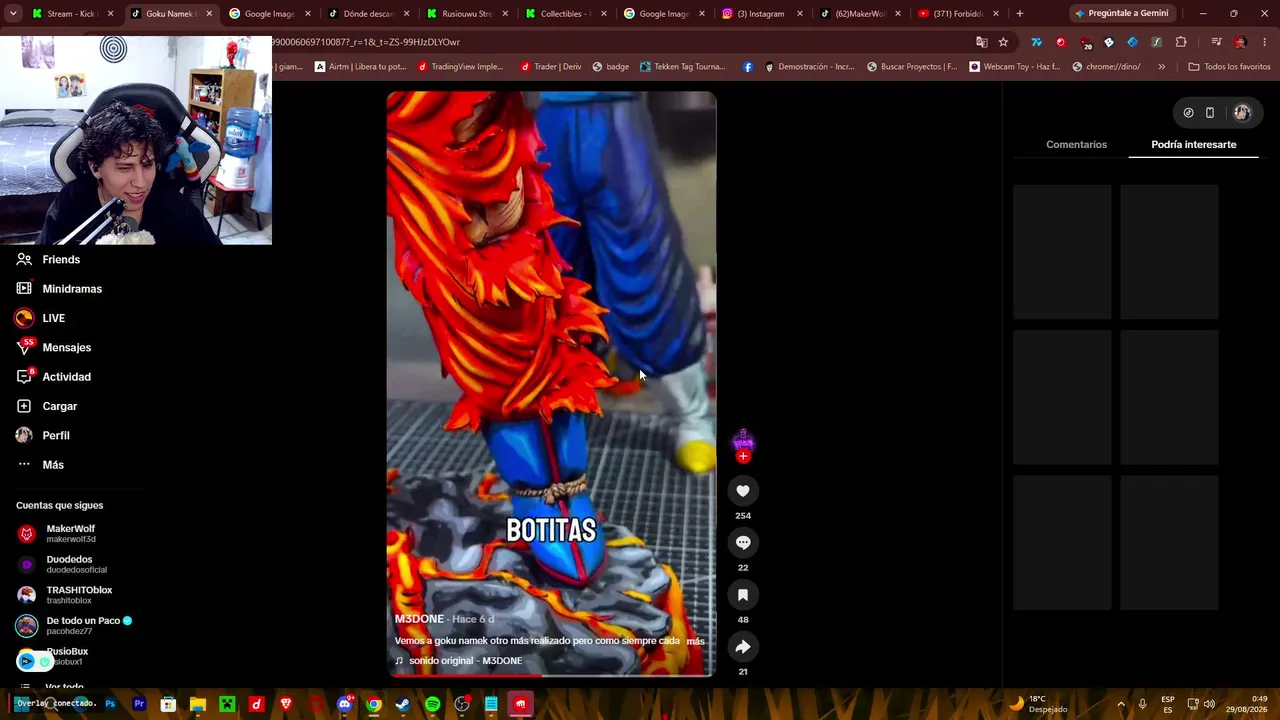Open the TikTok profile avatar at top right
Image resolution: width=1280 pixels, height=720 pixels.
(1242, 113)
